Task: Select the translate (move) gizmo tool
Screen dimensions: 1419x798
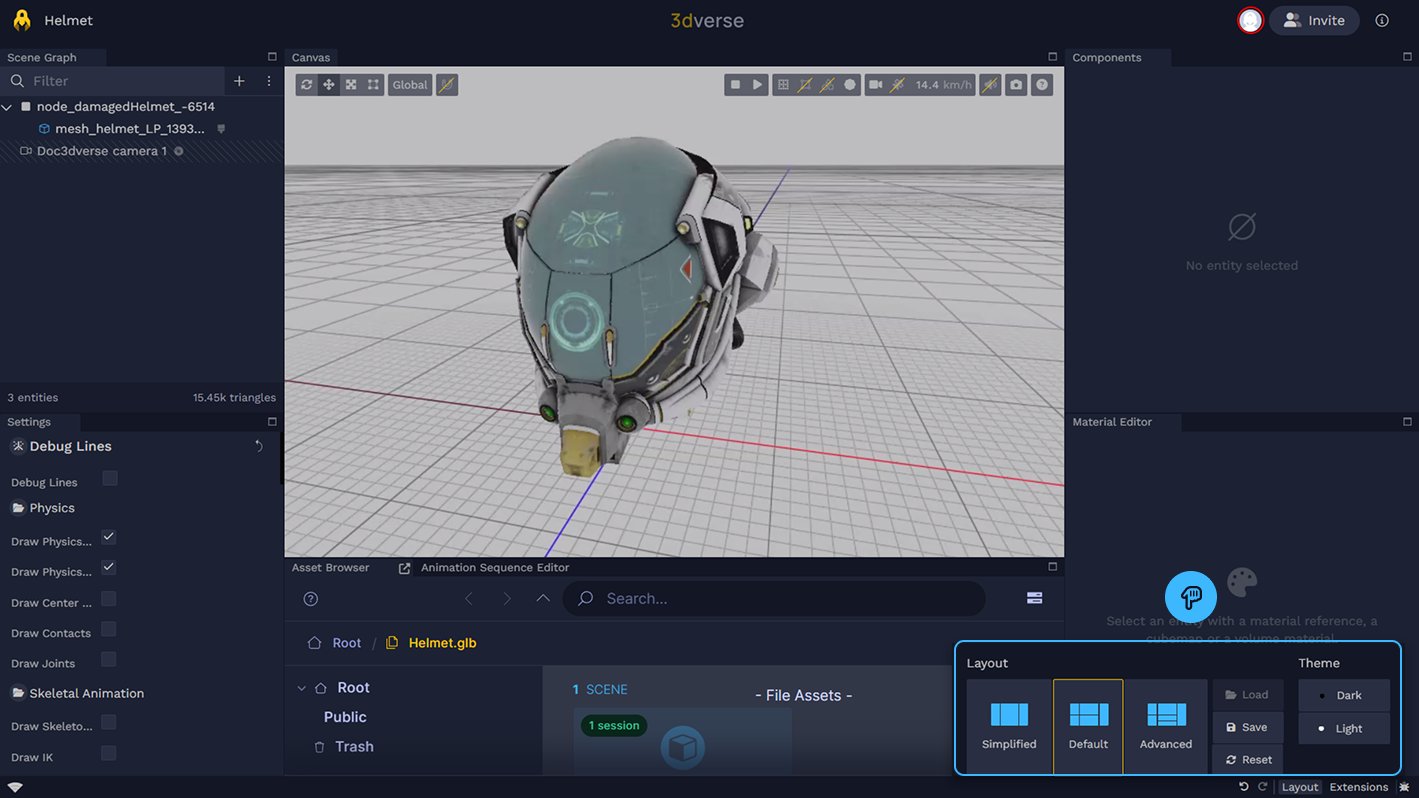Action: [329, 85]
